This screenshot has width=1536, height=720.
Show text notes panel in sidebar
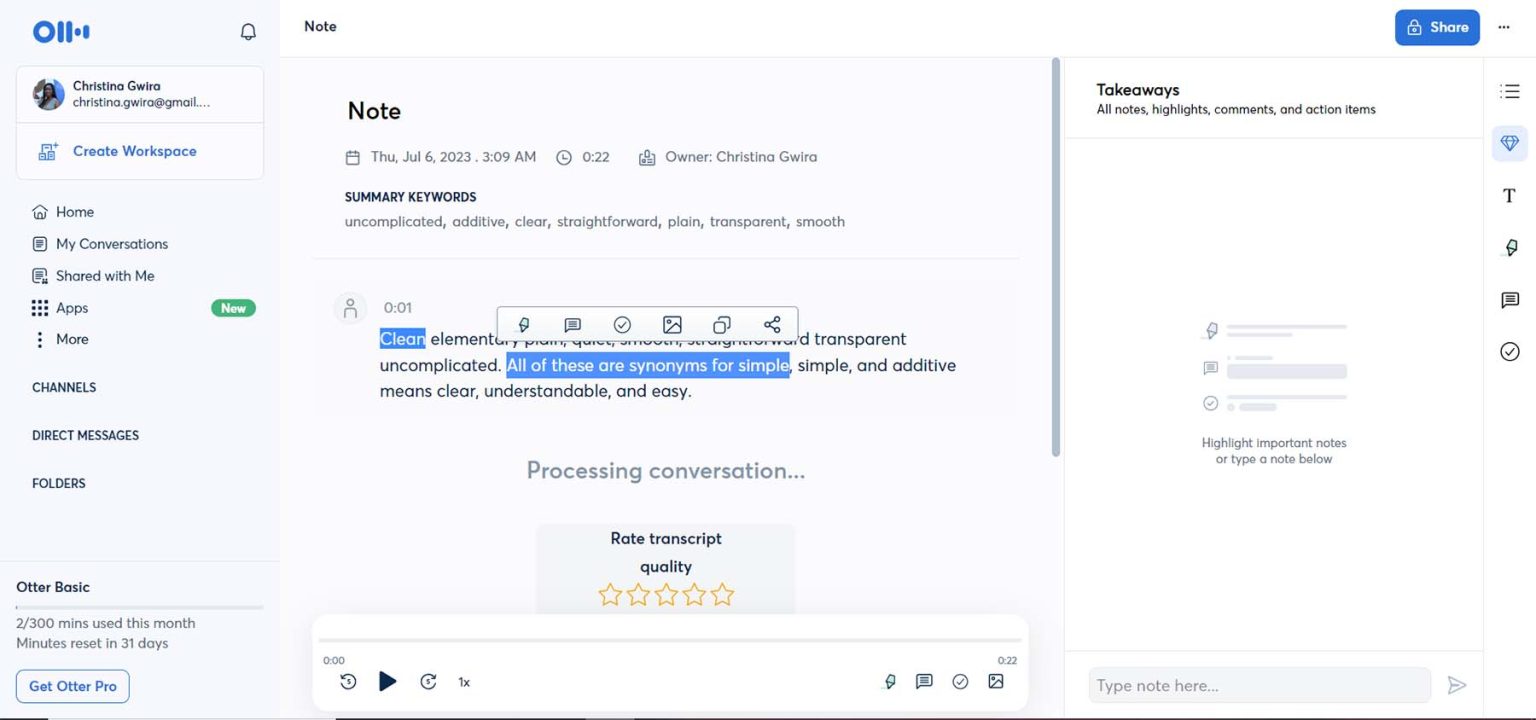tap(1508, 195)
